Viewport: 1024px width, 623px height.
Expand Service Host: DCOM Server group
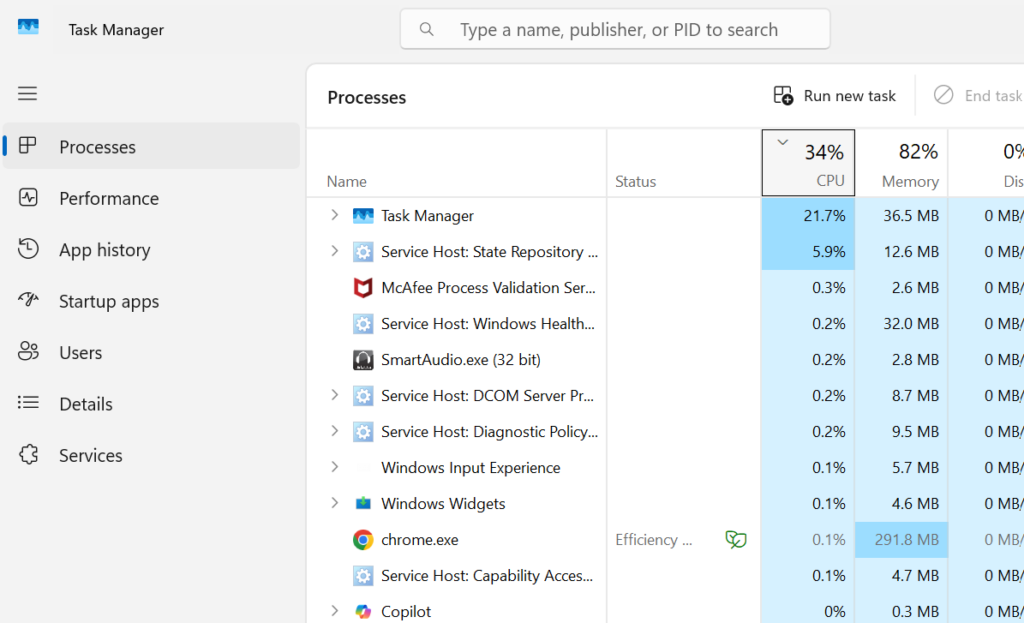334,395
